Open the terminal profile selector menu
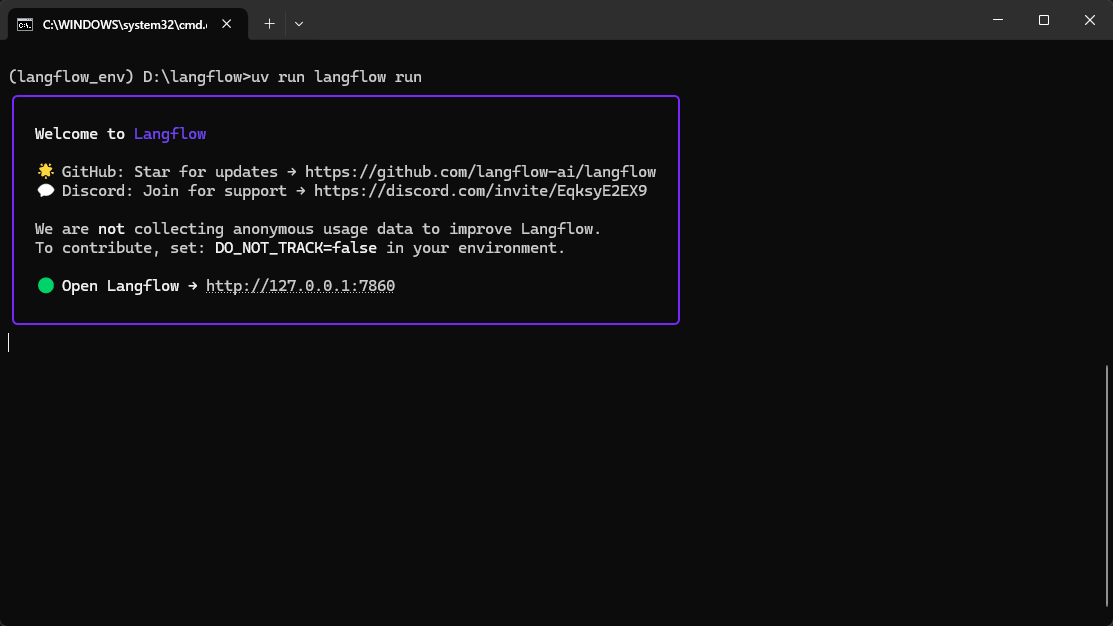Viewport: 1113px width, 626px height. pos(298,23)
